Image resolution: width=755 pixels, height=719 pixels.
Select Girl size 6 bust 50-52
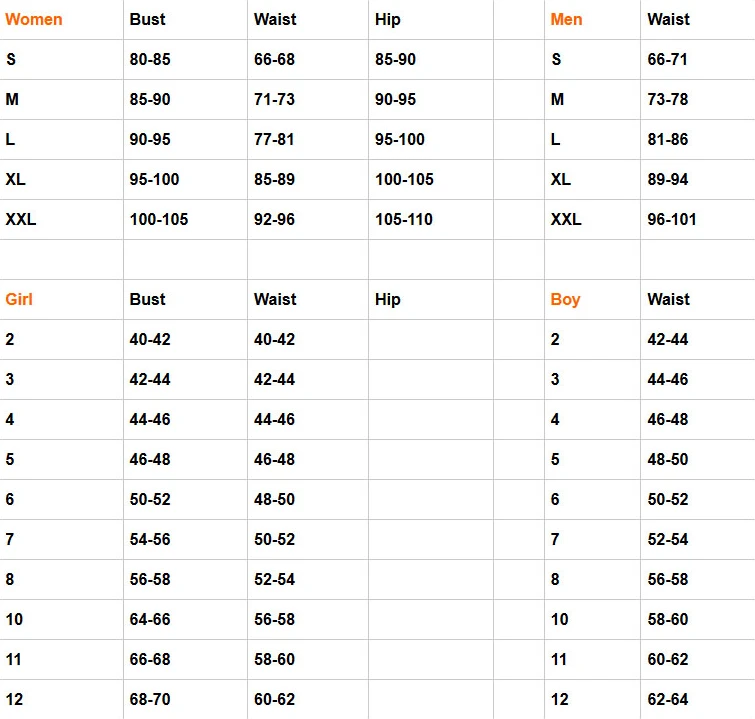pyautogui.click(x=150, y=499)
